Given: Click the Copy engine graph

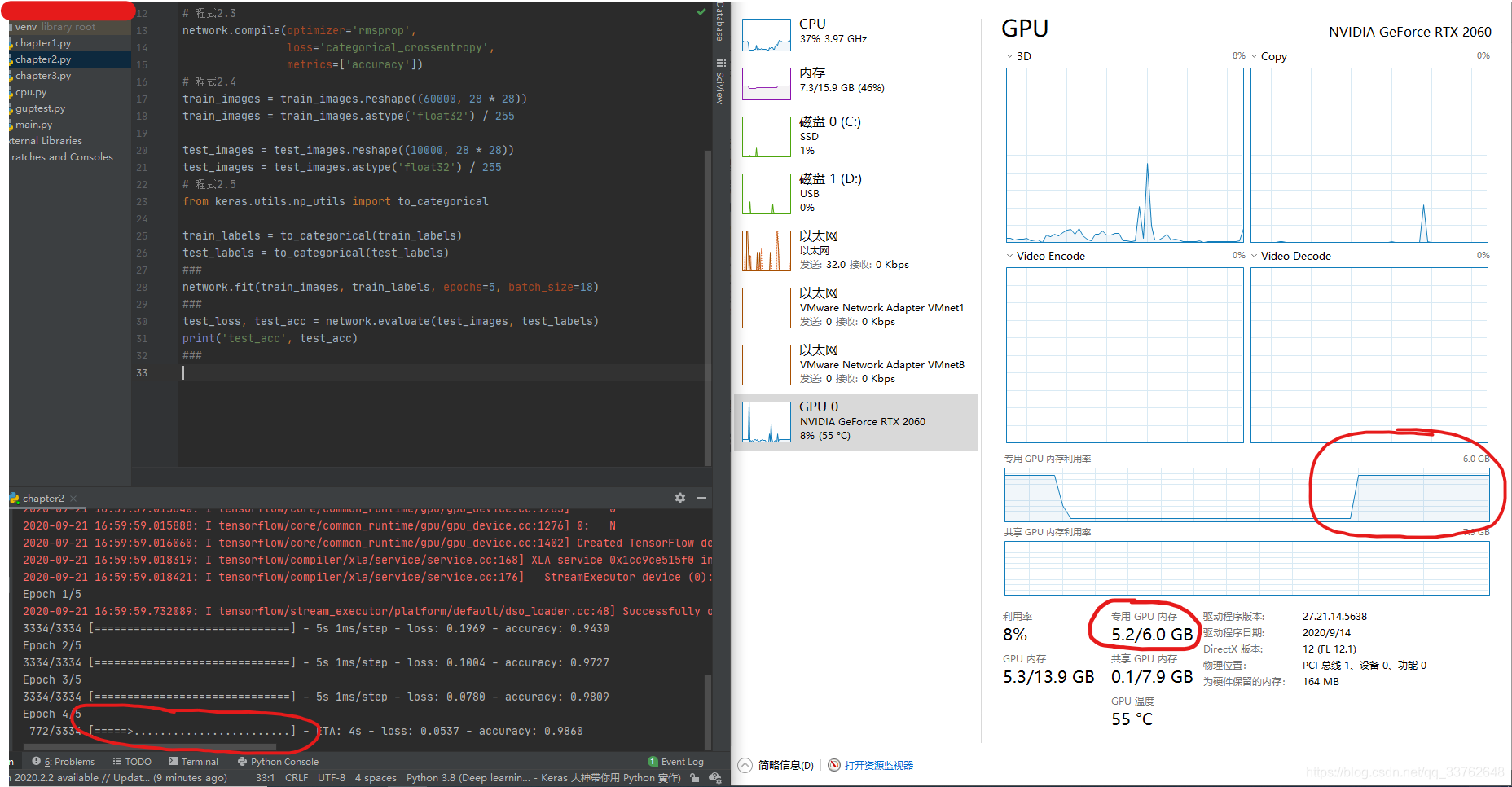Looking at the screenshot, I should click(1369, 155).
